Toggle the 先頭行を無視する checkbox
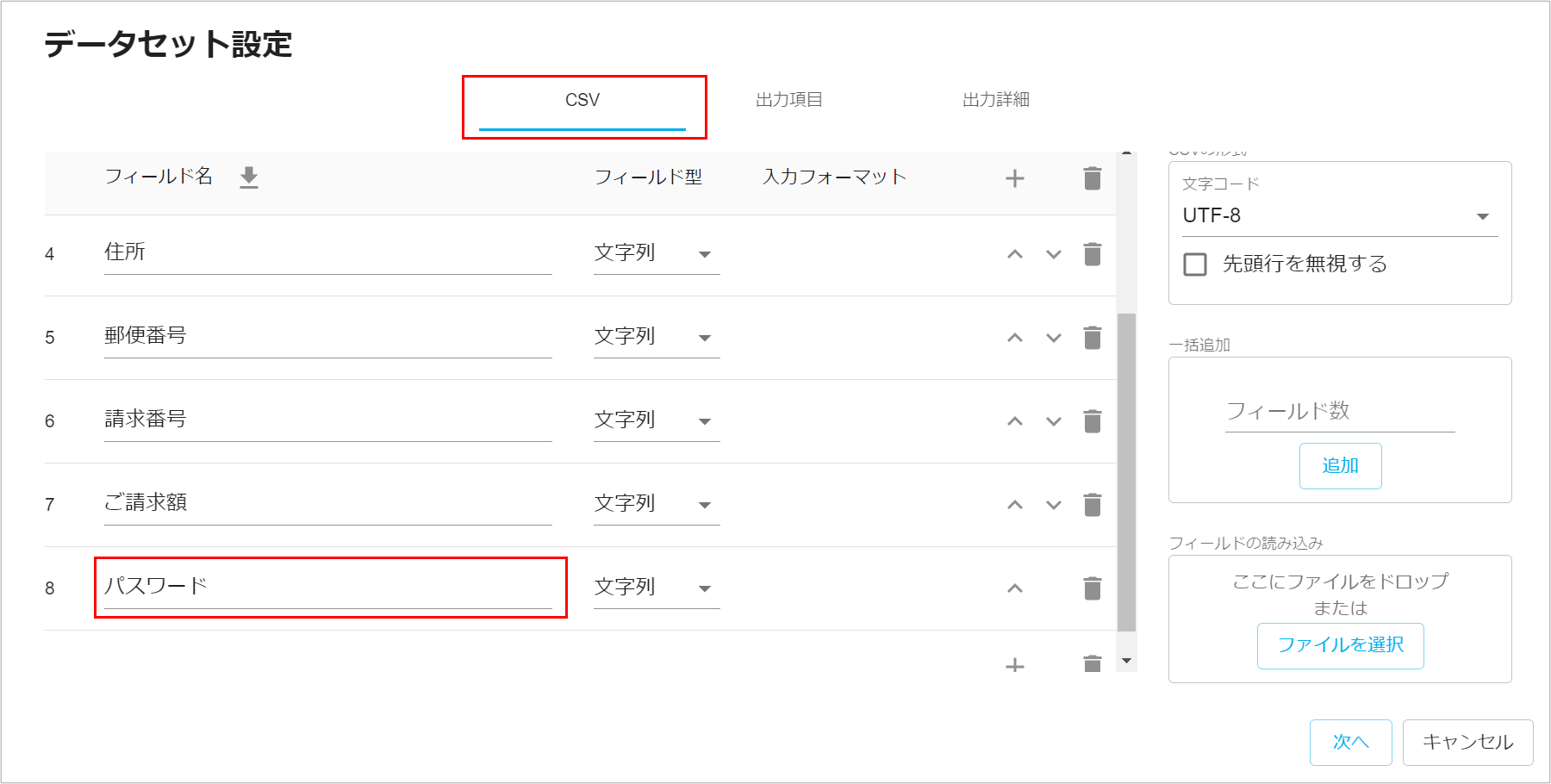Screen dimensions: 1551x784 click(x=1195, y=264)
